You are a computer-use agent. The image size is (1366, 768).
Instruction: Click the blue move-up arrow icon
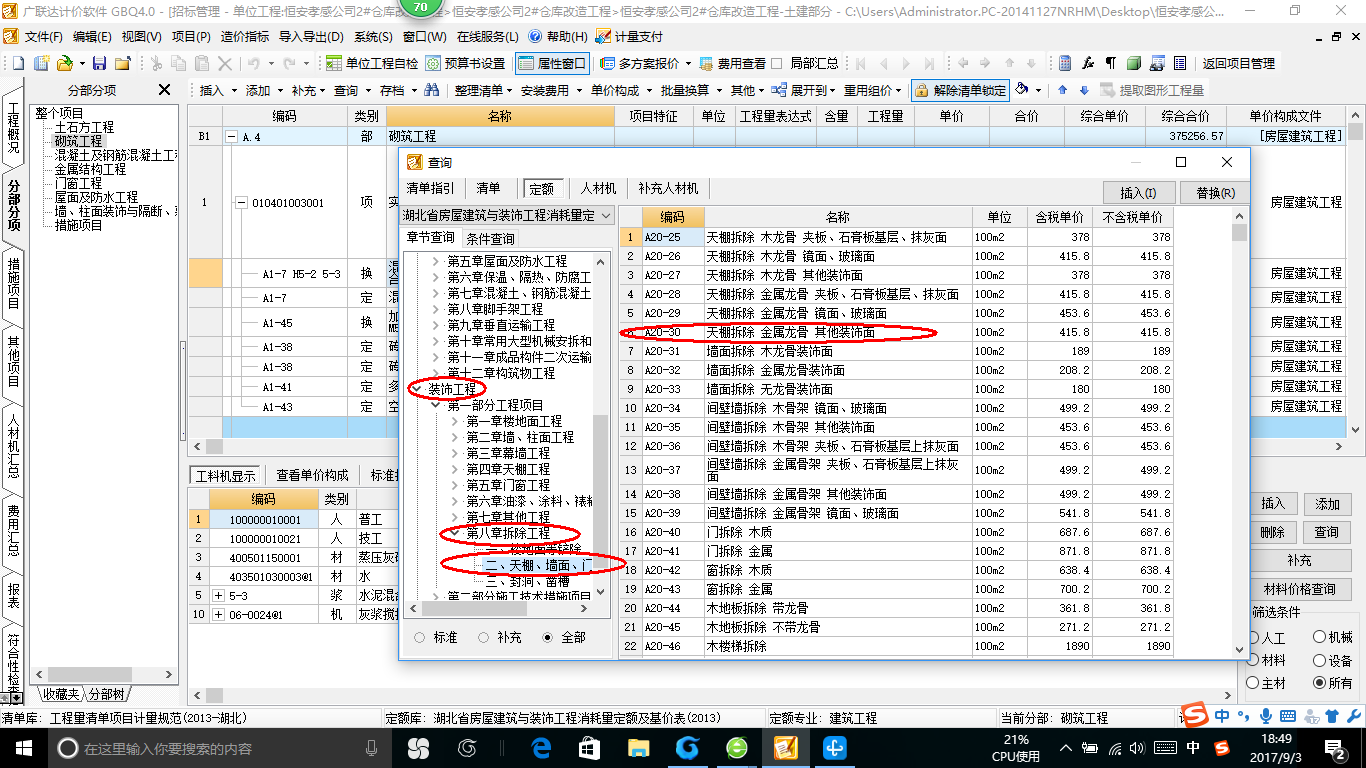(1062, 90)
